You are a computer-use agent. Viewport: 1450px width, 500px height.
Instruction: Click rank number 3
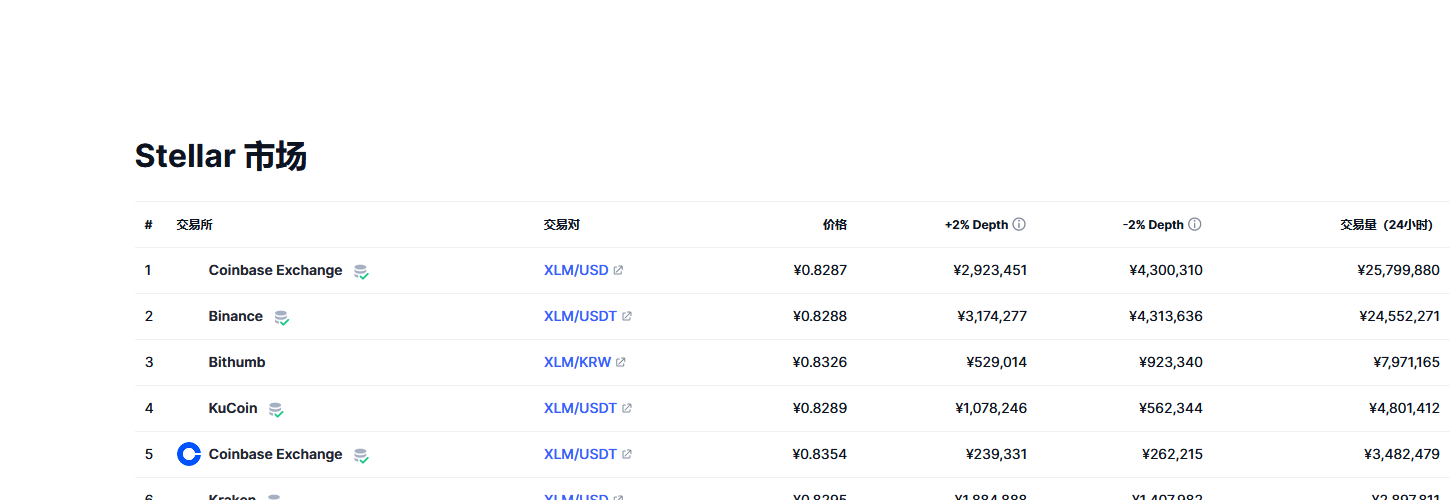[149, 363]
